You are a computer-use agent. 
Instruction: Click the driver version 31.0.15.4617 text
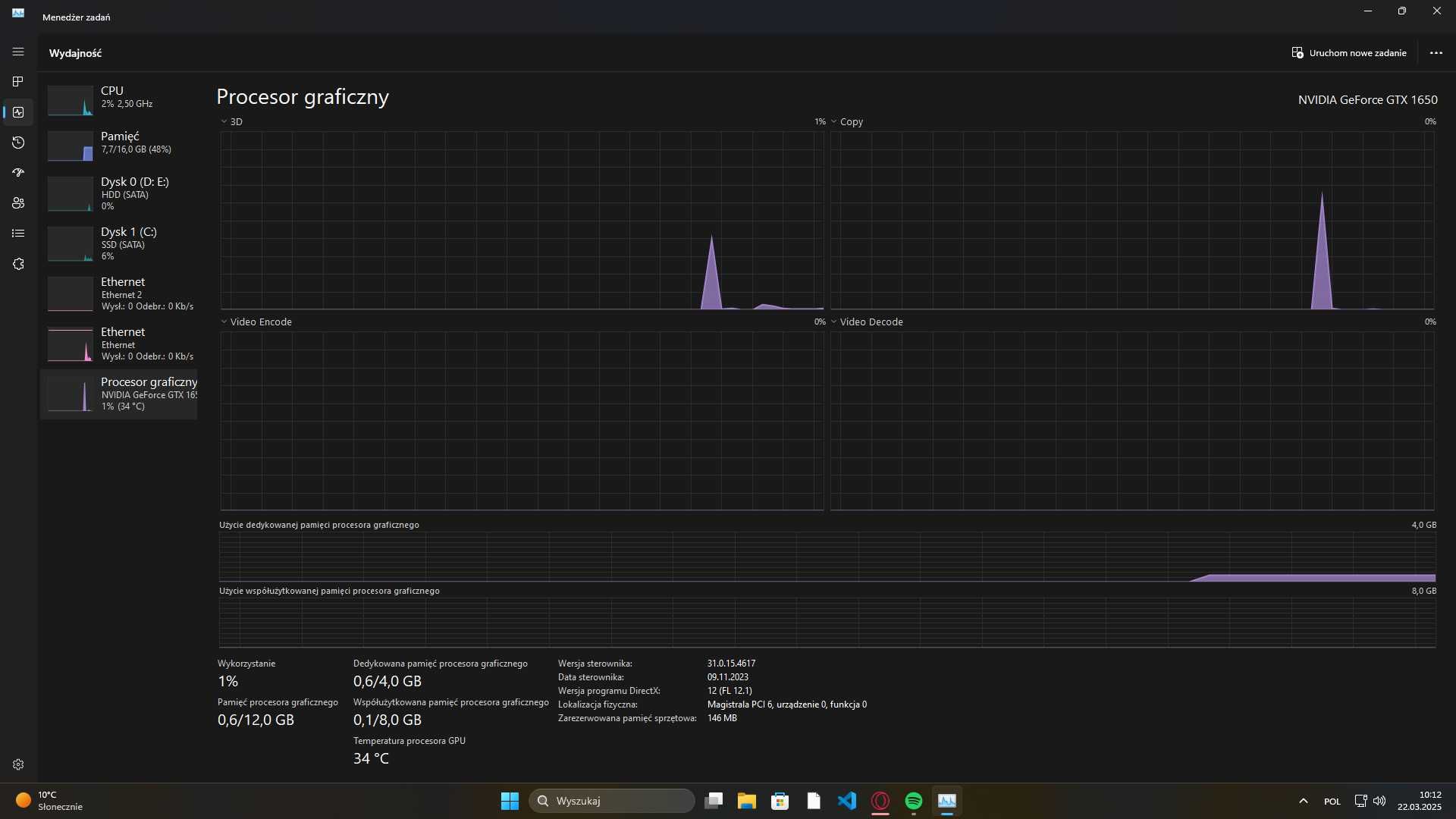(731, 664)
